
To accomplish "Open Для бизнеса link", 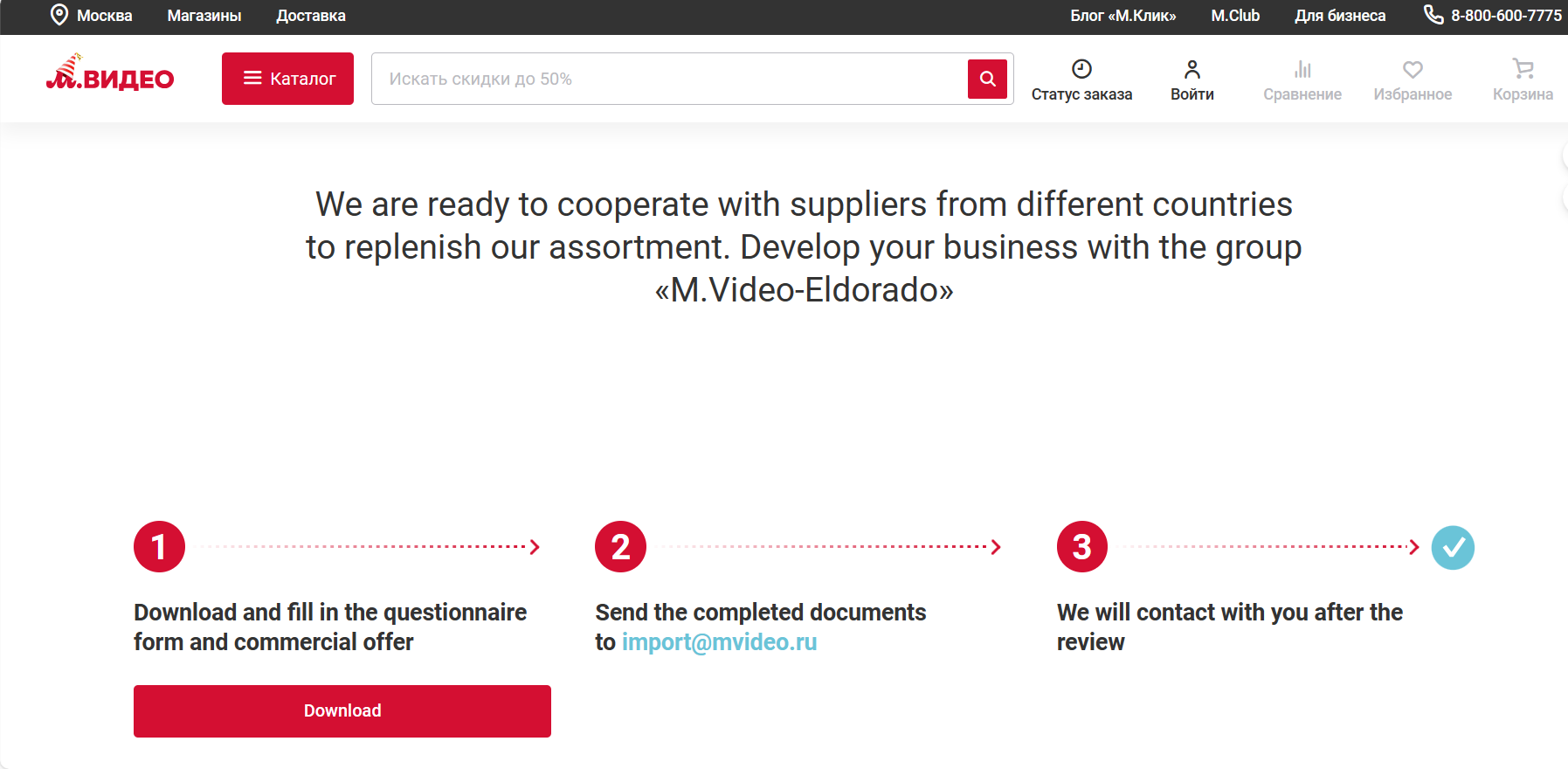I will 1340,16.
